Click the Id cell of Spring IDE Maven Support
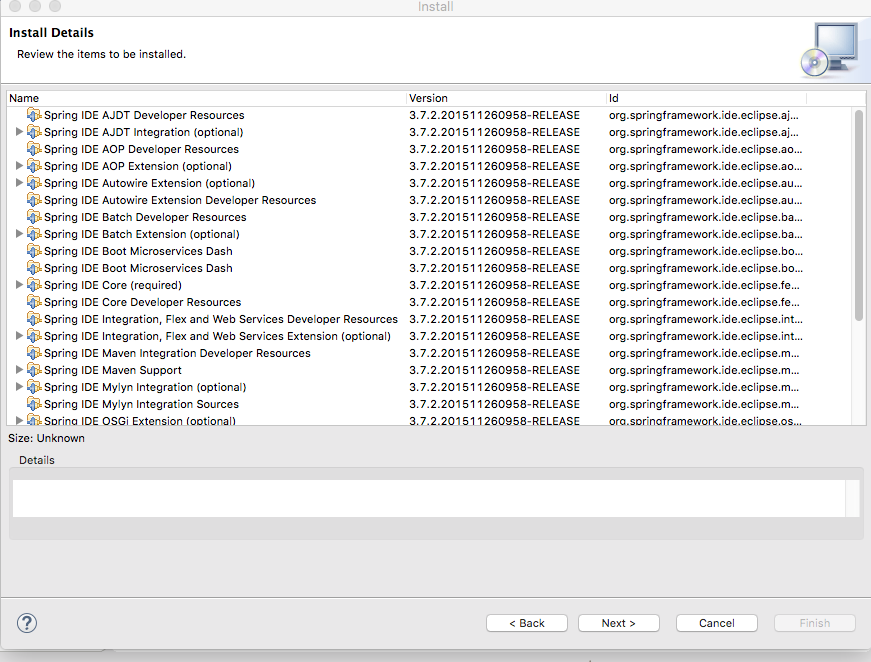Image resolution: width=871 pixels, height=662 pixels. pos(704,370)
